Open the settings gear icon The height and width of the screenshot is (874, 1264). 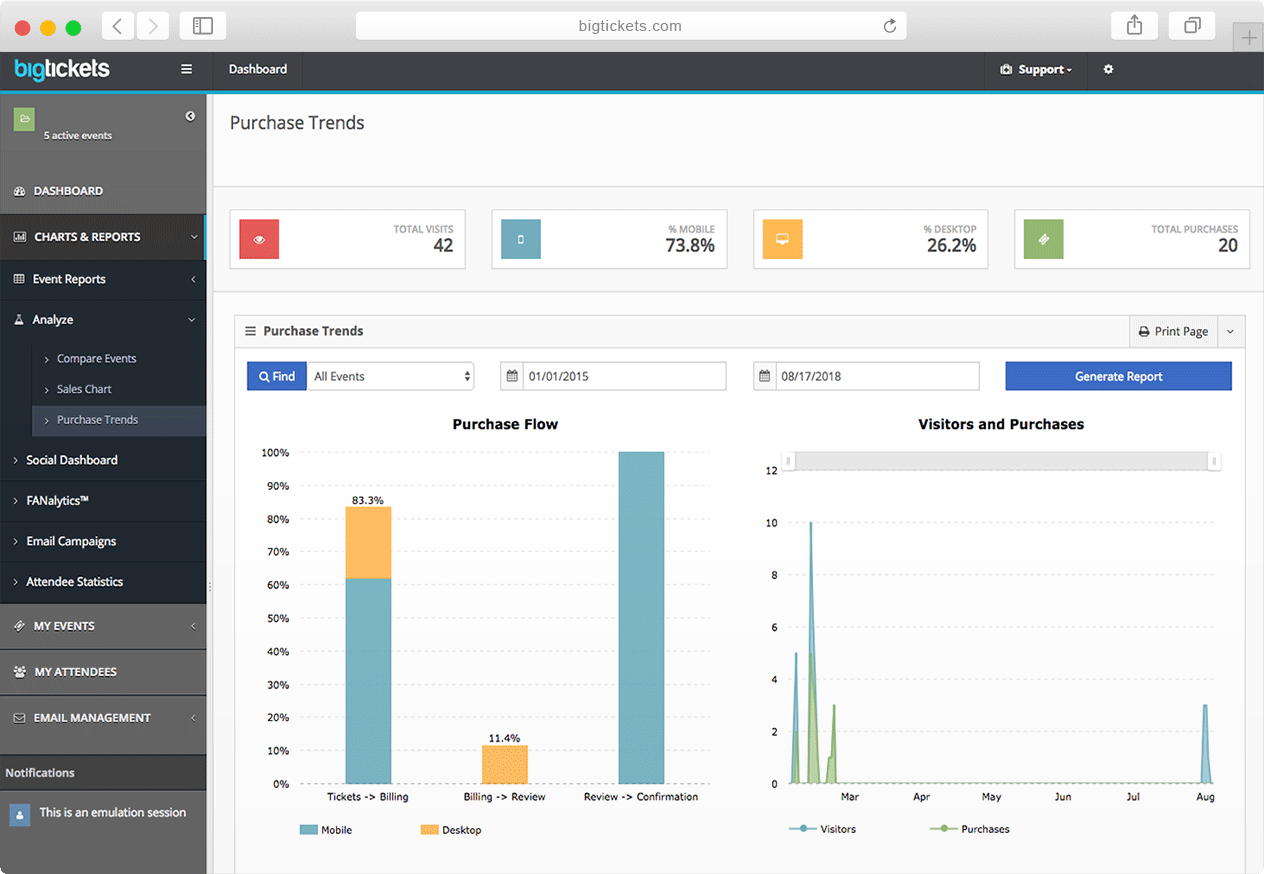(x=1108, y=69)
